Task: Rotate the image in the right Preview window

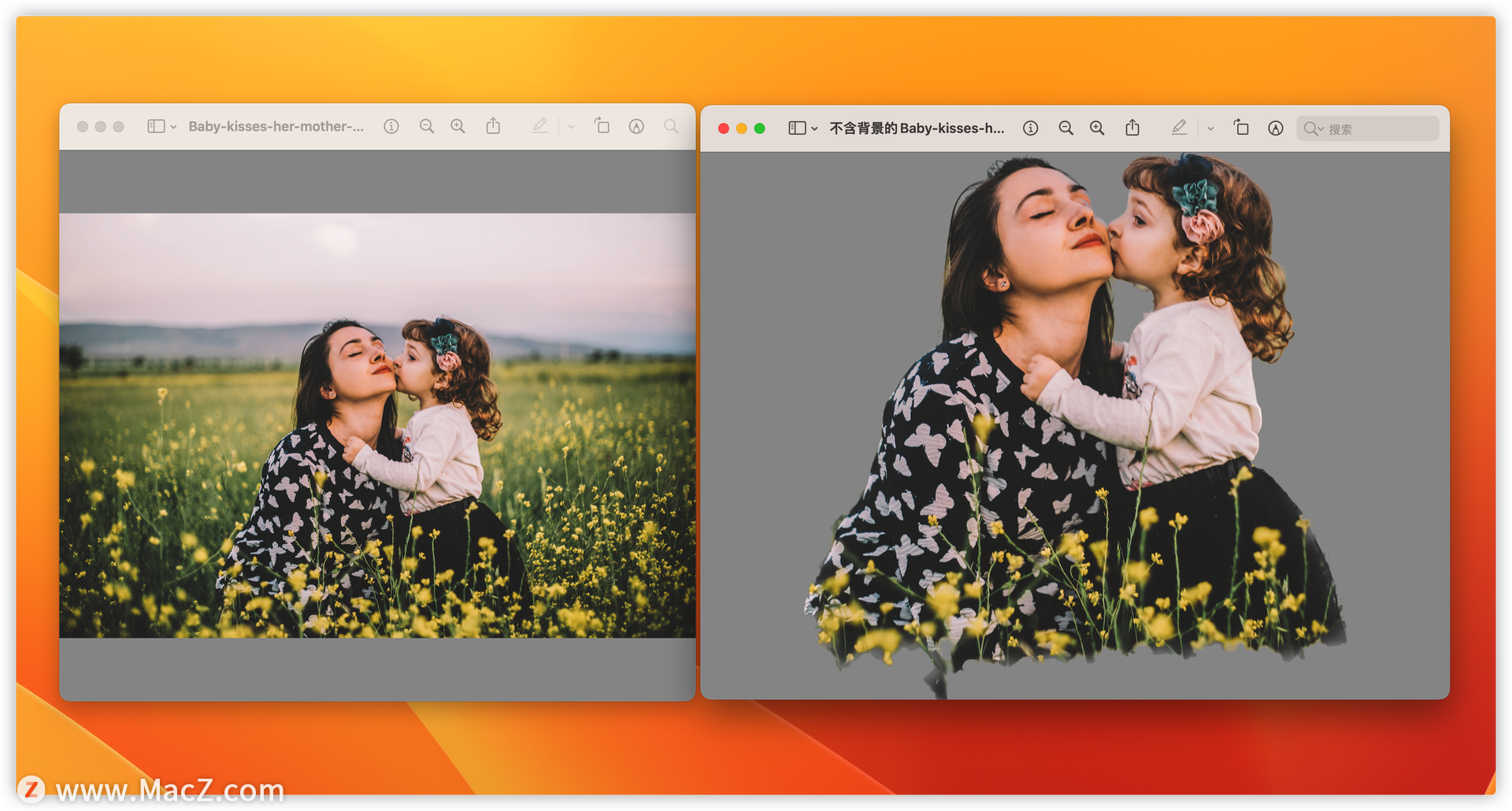Action: [x=1242, y=128]
